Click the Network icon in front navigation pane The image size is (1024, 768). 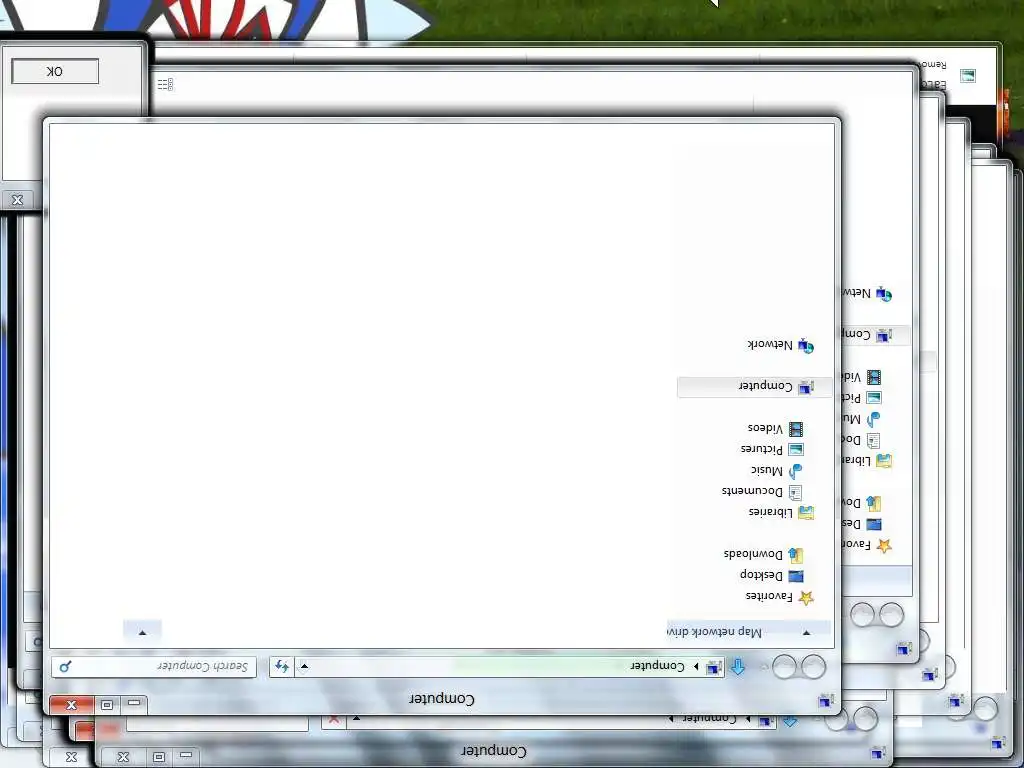[806, 345]
